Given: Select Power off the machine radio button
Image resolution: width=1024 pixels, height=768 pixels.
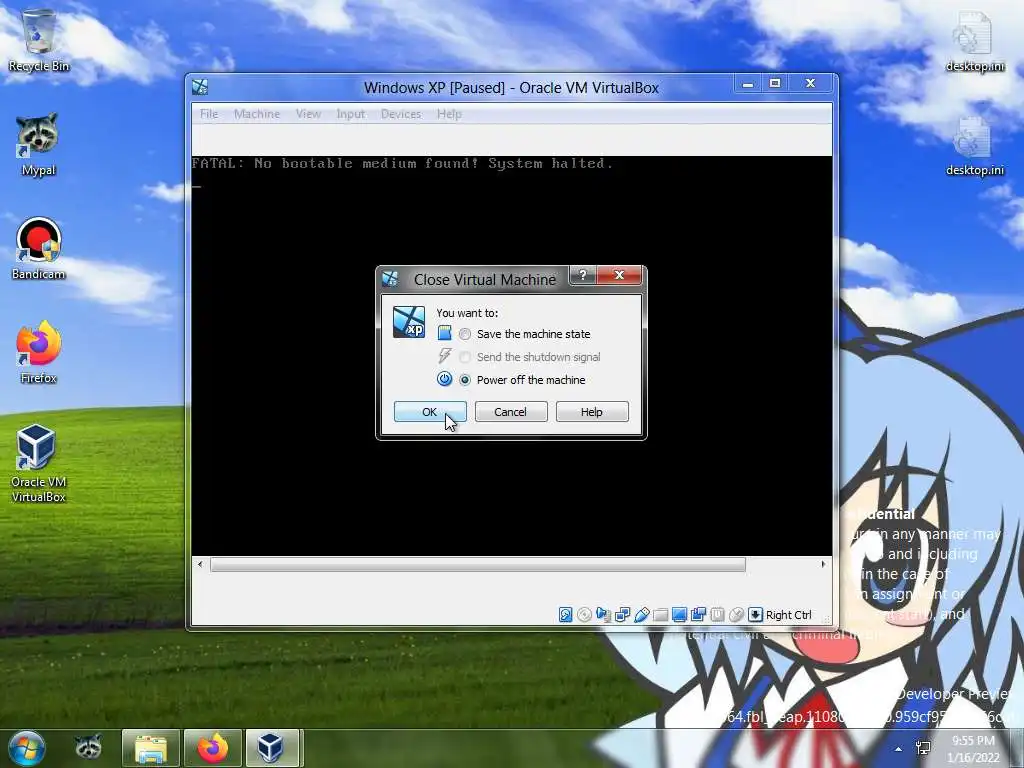Looking at the screenshot, I should point(464,379).
